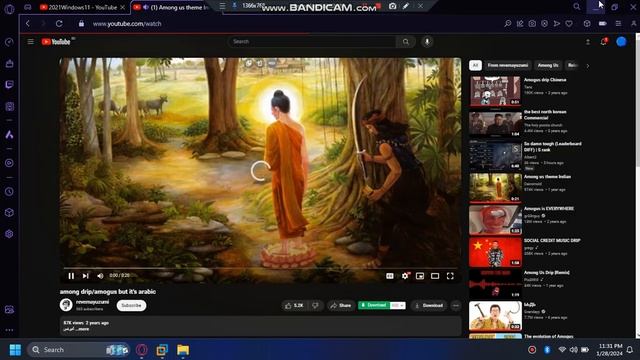Subscribe to the video's channel
The height and width of the screenshot is (360, 640).
coord(131,305)
